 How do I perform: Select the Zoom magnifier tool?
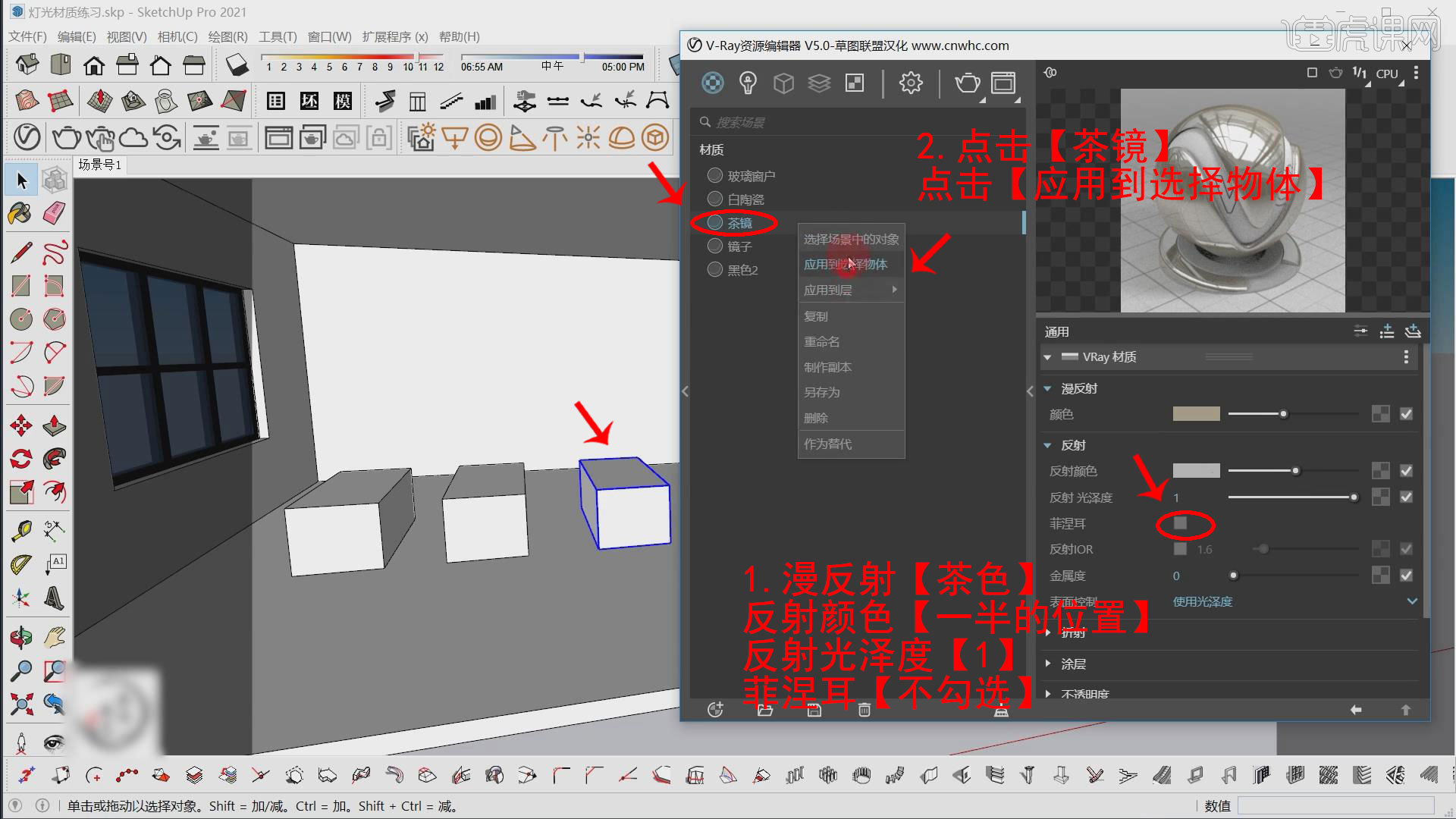click(21, 670)
